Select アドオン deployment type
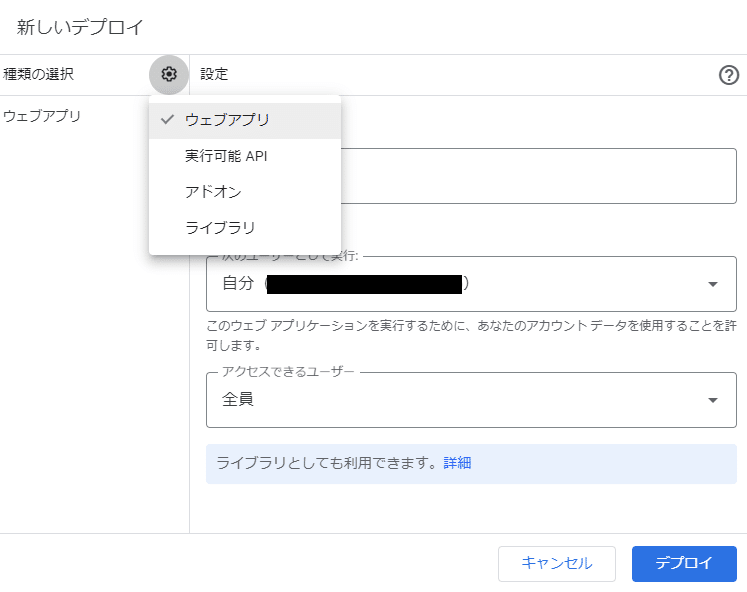Screen dimensions: 747x592 point(245,192)
